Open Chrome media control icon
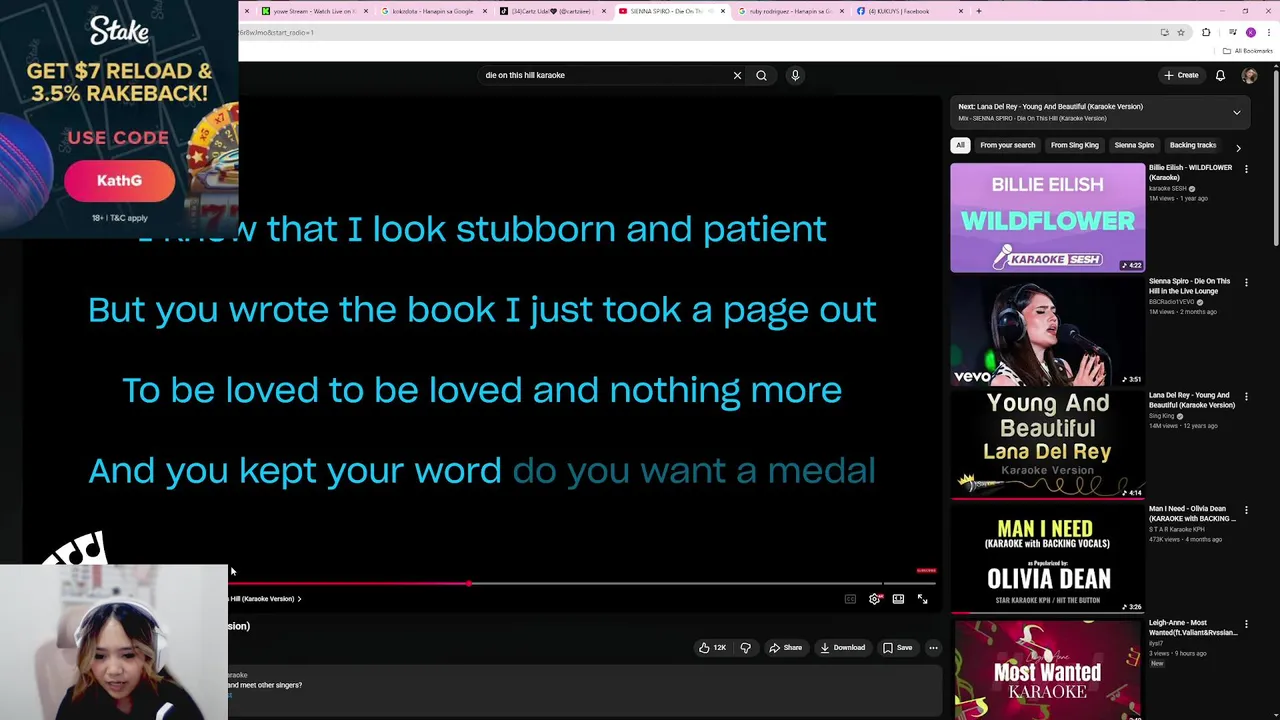The image size is (1280, 720). (1232, 32)
